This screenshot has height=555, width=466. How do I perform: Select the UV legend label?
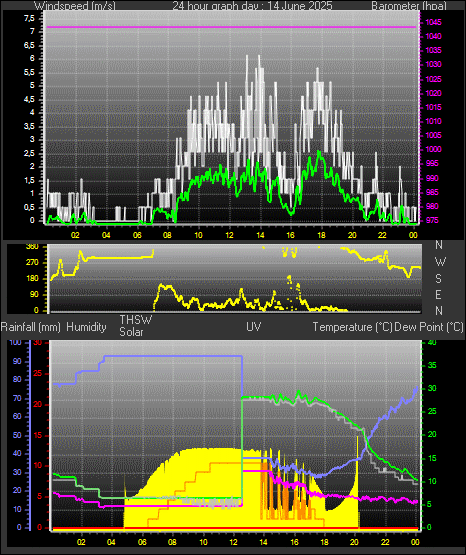(x=254, y=327)
